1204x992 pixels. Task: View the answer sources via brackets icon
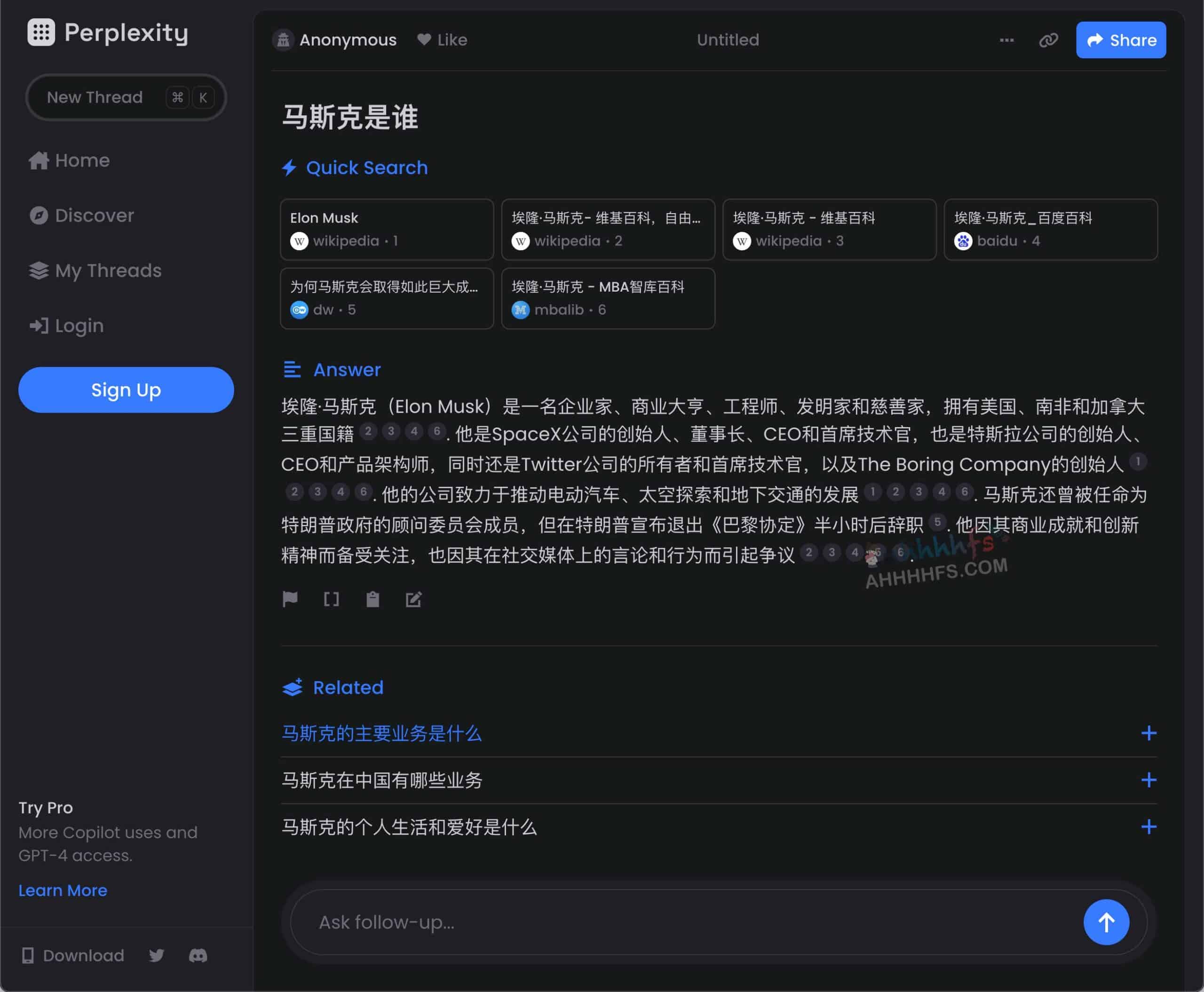pos(332,599)
